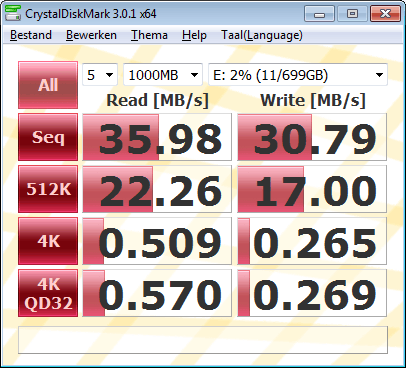This screenshot has height=368, width=406.
Task: Expand the test count dropdown showing 5
Action: [100, 75]
